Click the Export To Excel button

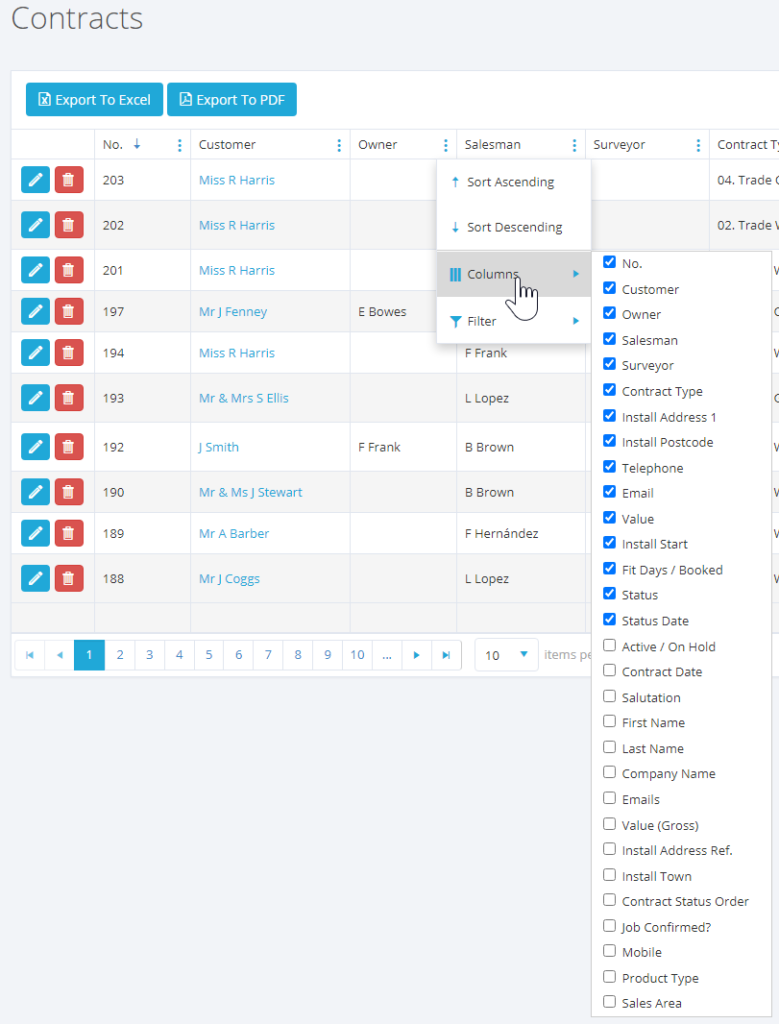click(x=94, y=99)
